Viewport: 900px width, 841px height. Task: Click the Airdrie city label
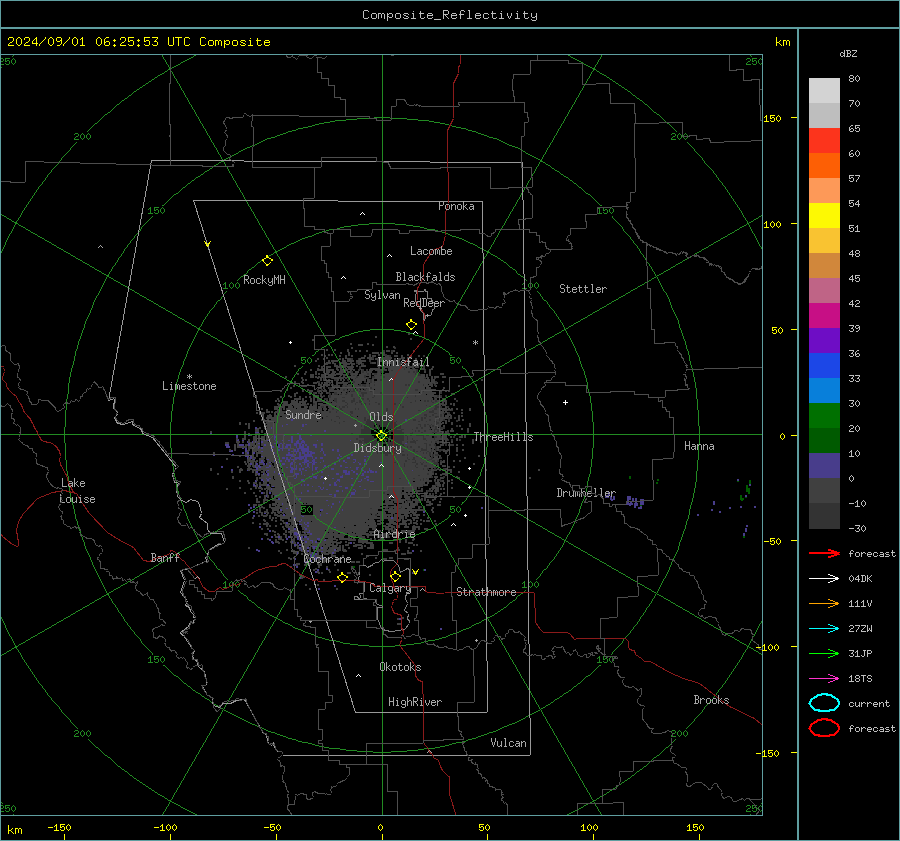pos(394,534)
